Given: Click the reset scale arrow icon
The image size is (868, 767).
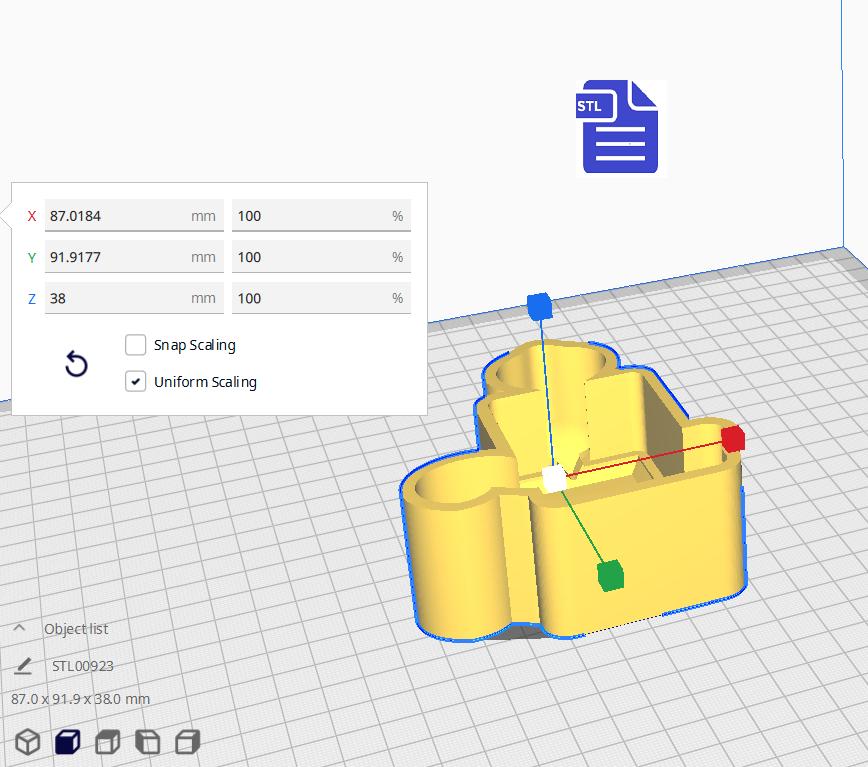Looking at the screenshot, I should (x=76, y=364).
